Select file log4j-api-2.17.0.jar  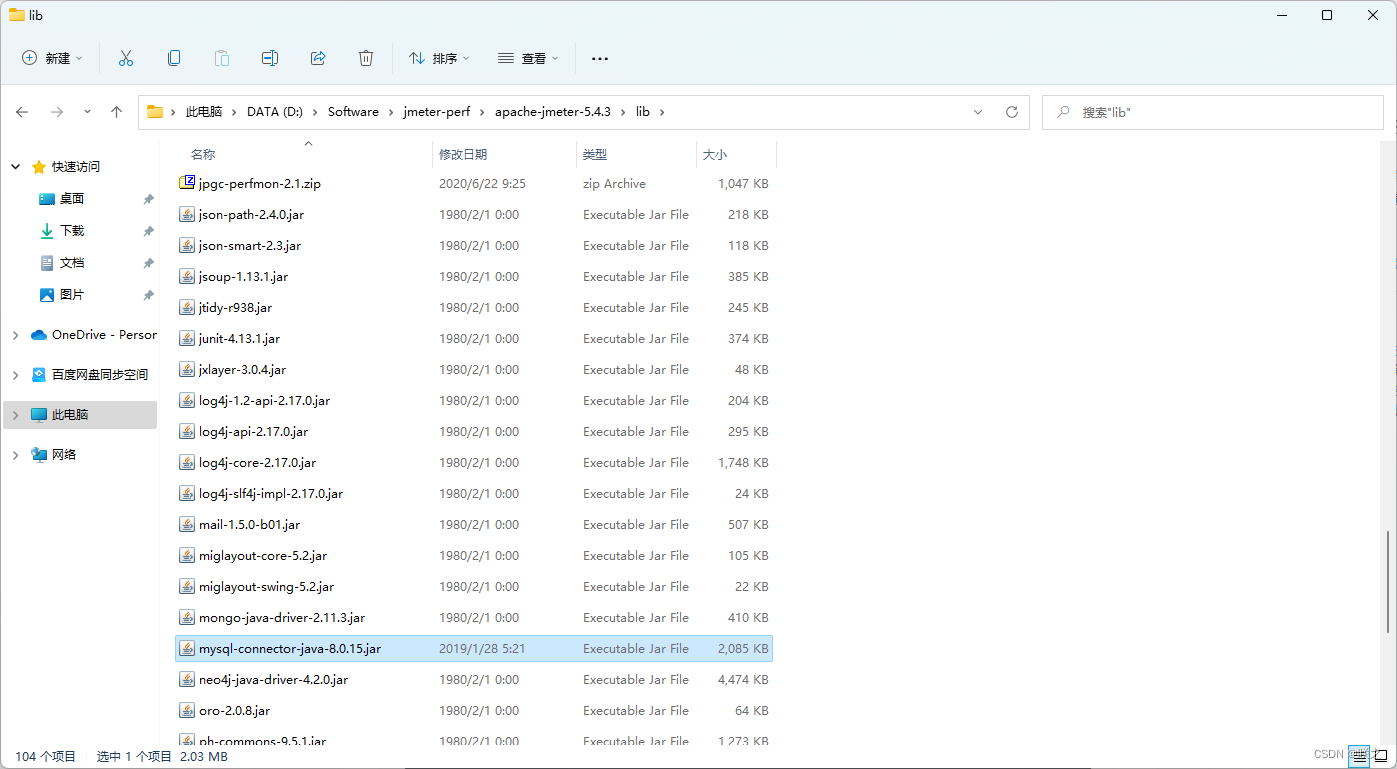point(253,431)
